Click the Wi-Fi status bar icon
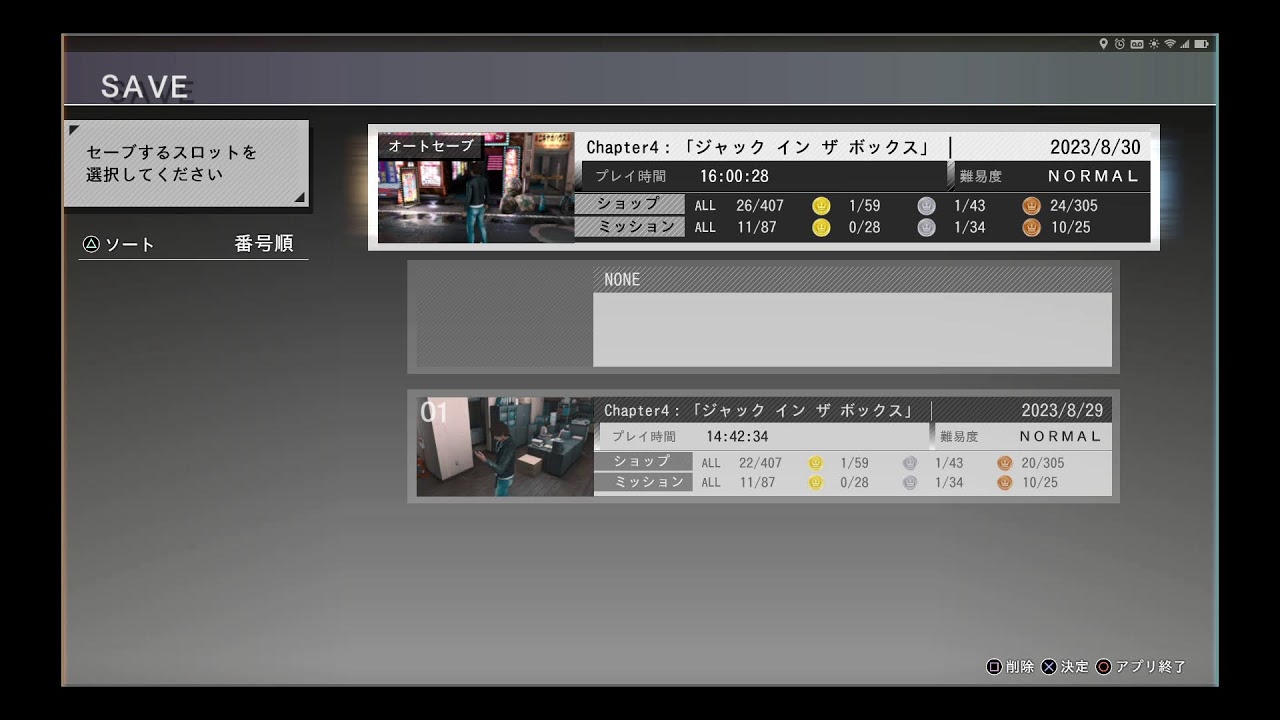 (x=1169, y=44)
